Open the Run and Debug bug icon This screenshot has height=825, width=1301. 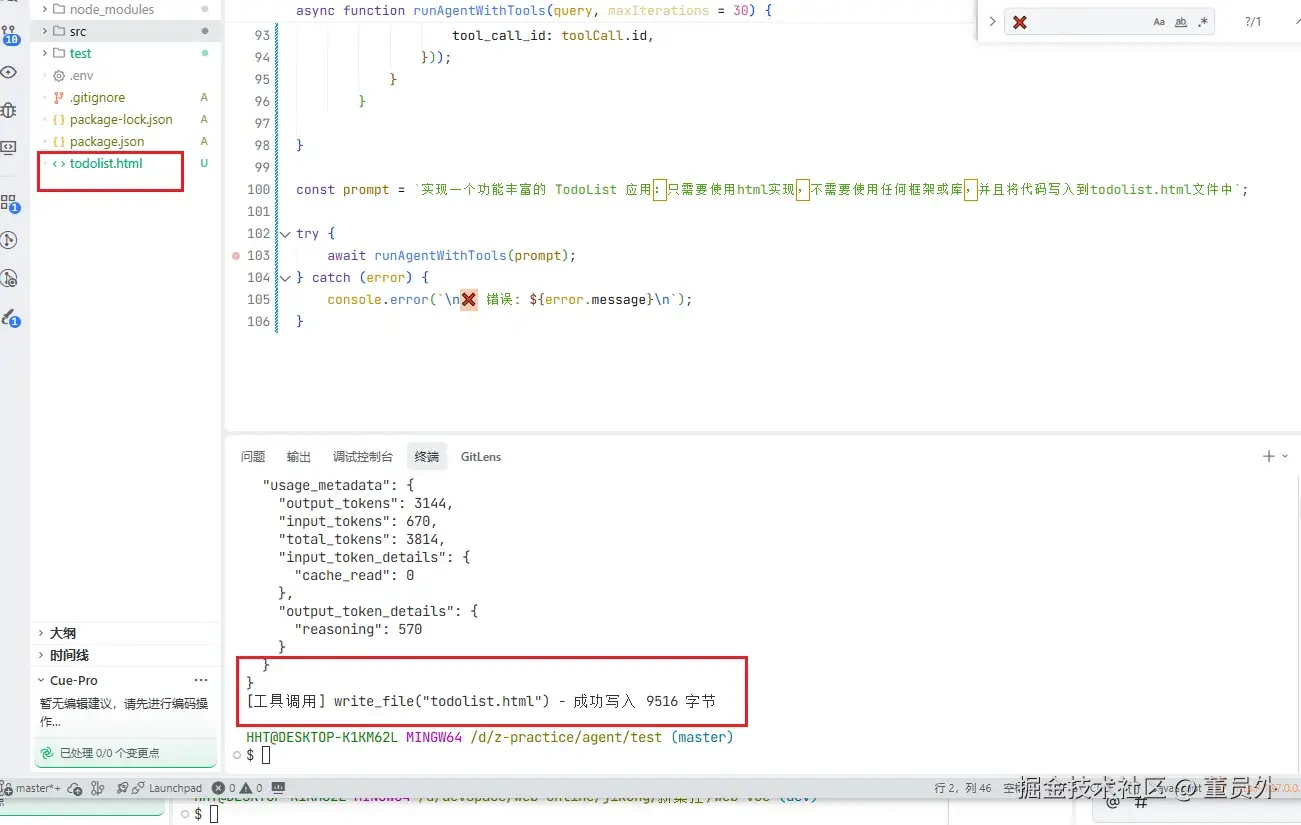coord(10,110)
